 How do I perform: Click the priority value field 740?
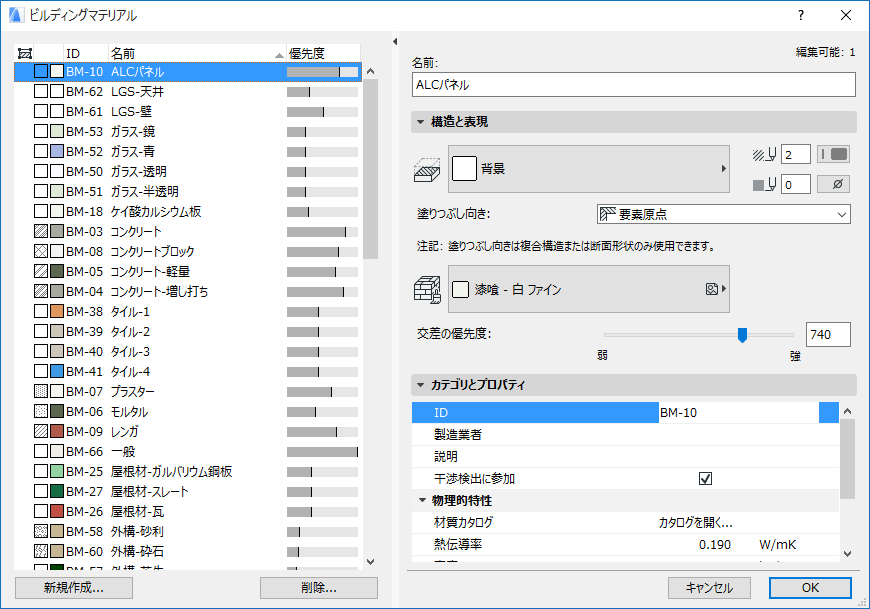click(x=828, y=334)
